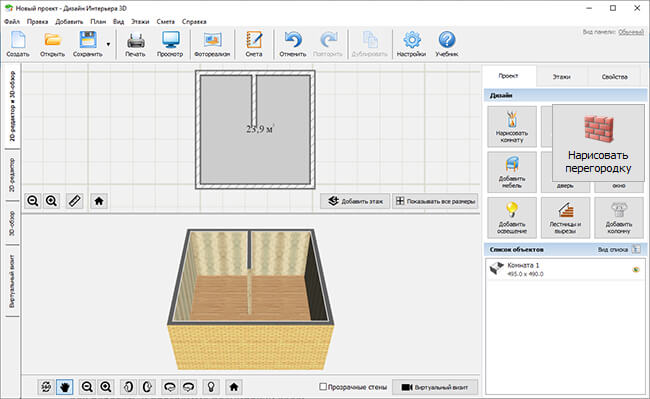Click the 3D room model preview

(x=250, y=299)
